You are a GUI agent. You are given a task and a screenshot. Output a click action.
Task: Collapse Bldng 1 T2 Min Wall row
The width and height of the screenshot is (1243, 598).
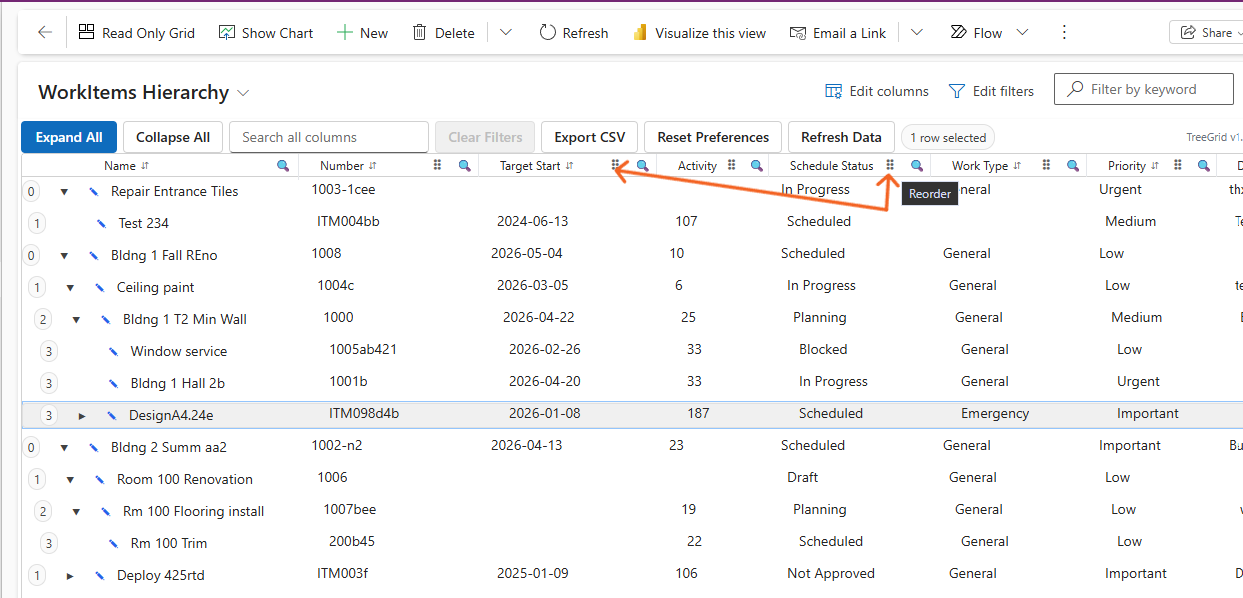(76, 319)
